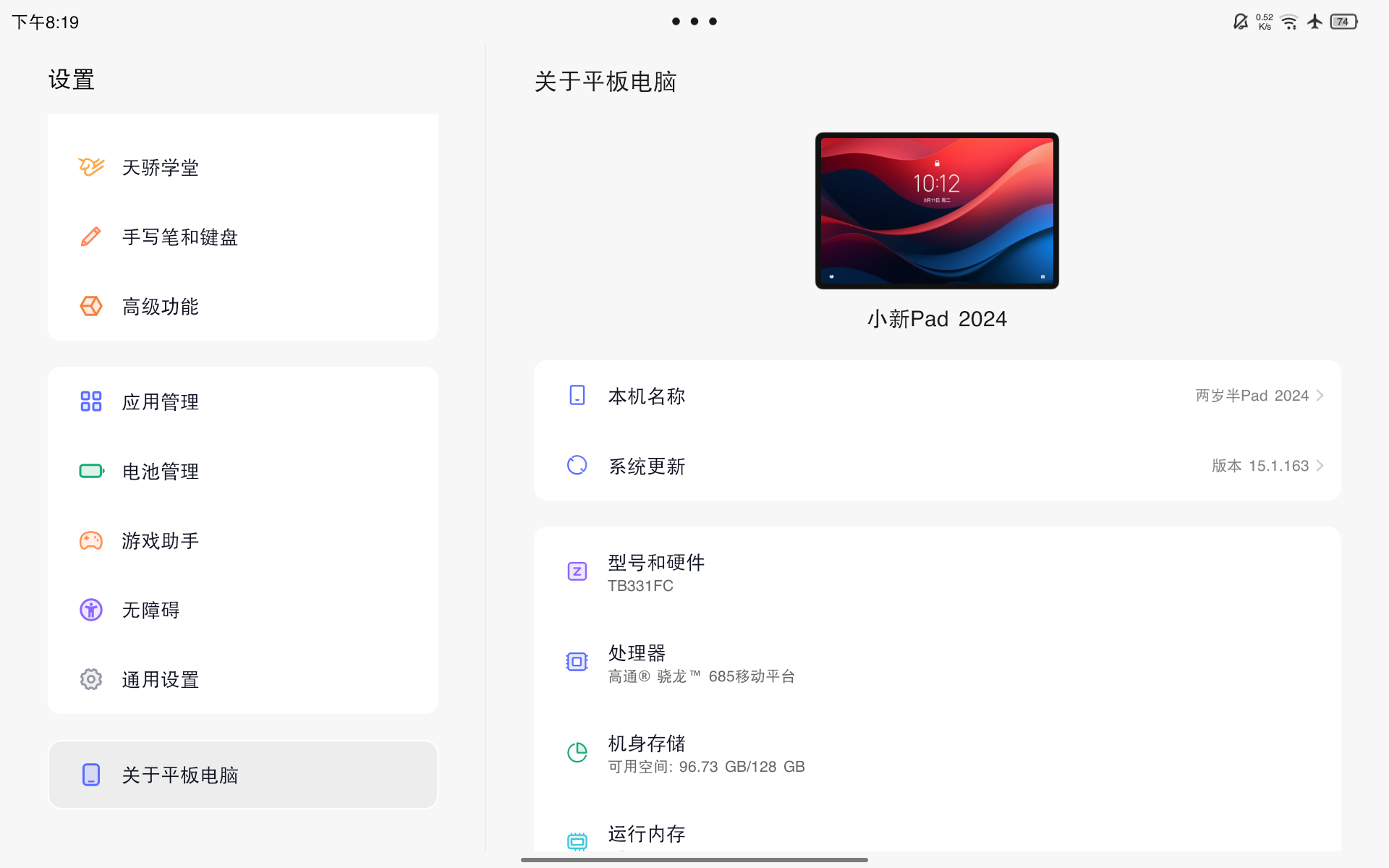Click the 型号和硬件 chip icon
Screen dimensions: 1389x868
click(577, 571)
